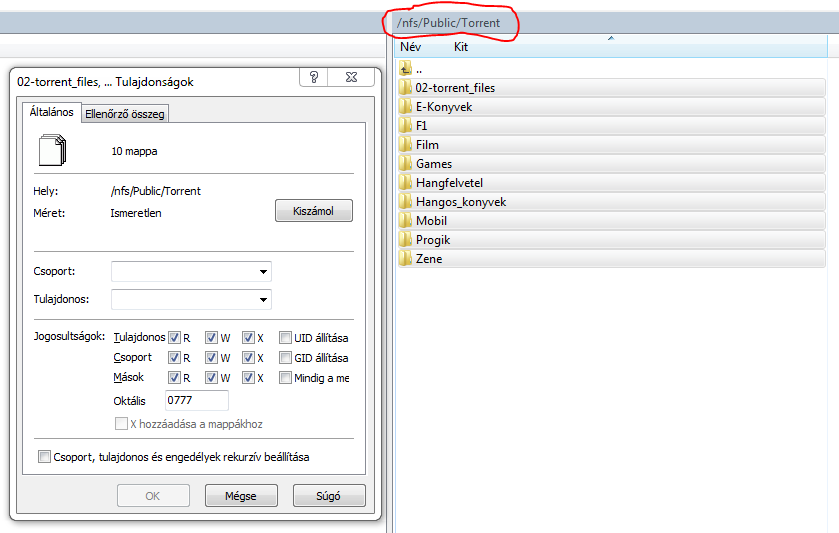
Task: Click the sort direction arrow above the file list
Action: click(x=611, y=38)
